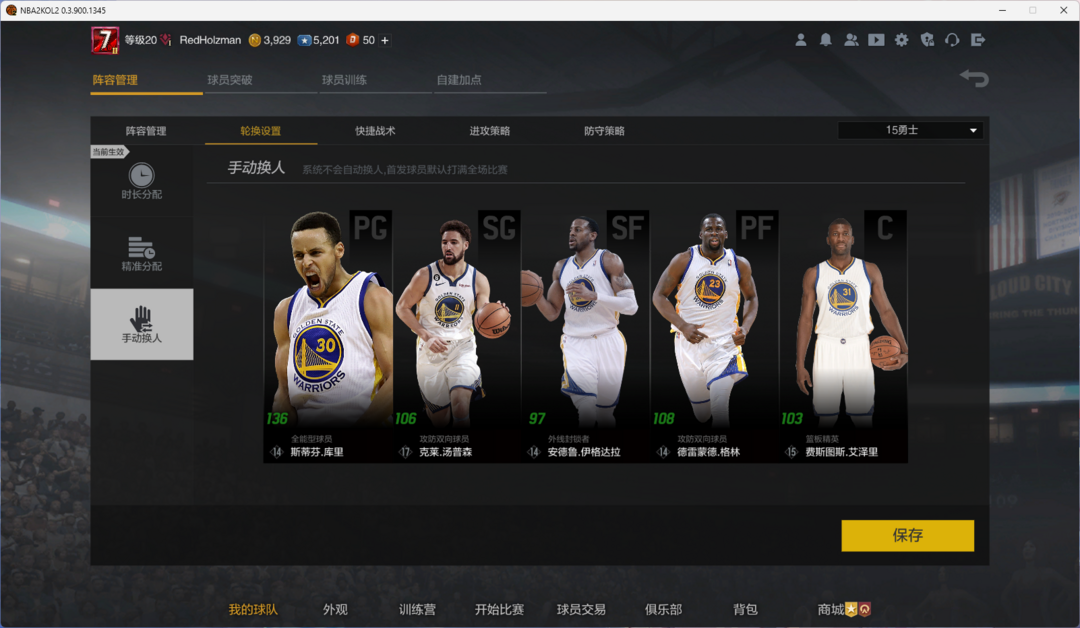Open the 进攻策略 sub-tab
The width and height of the screenshot is (1080, 628).
[x=490, y=131]
